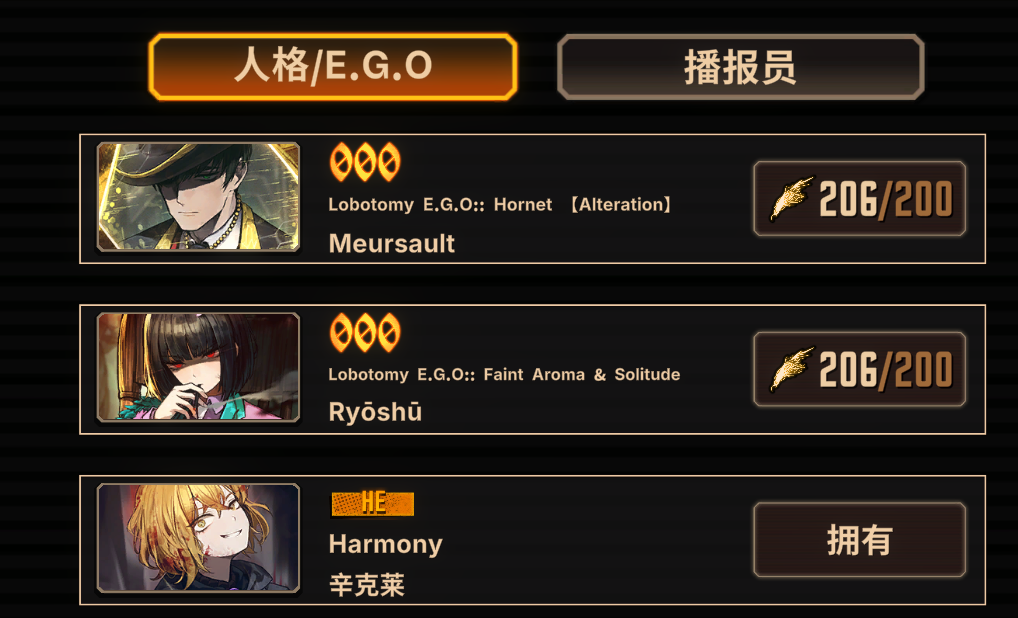Click the 206/200 shard button for Ryōshū
This screenshot has height=618, width=1018.
860,369
